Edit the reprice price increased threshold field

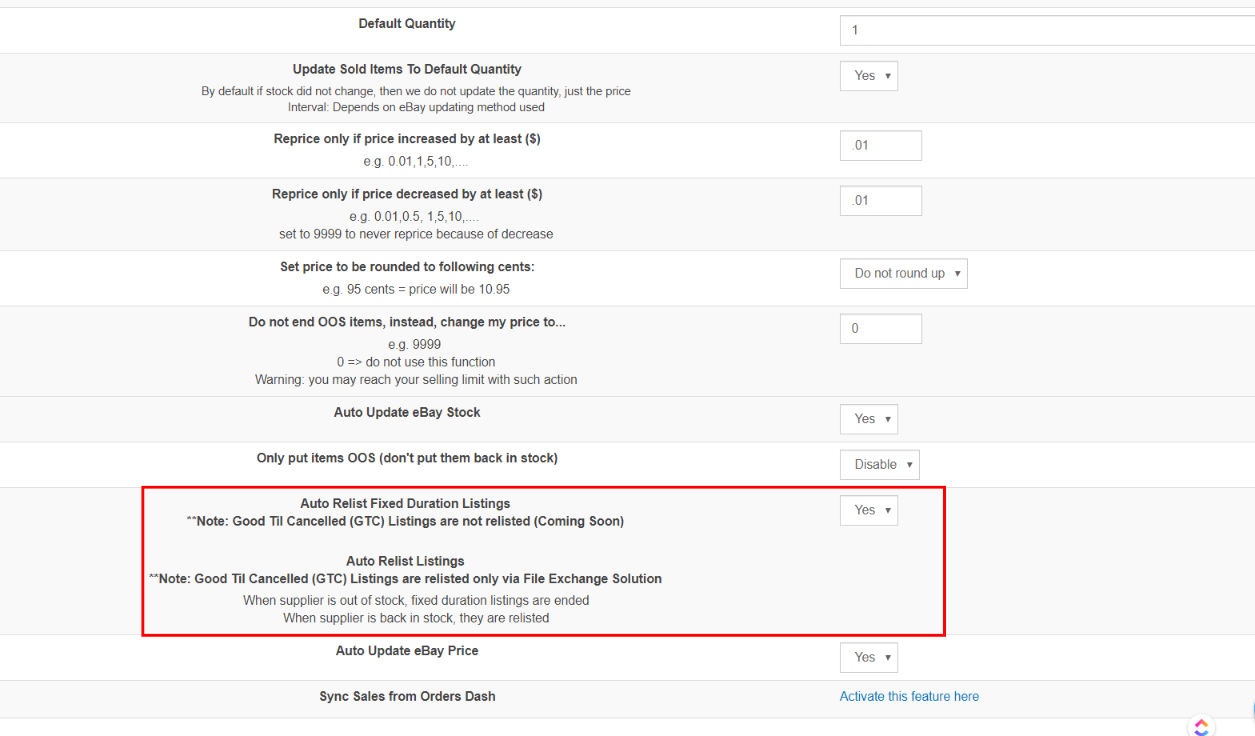[880, 146]
